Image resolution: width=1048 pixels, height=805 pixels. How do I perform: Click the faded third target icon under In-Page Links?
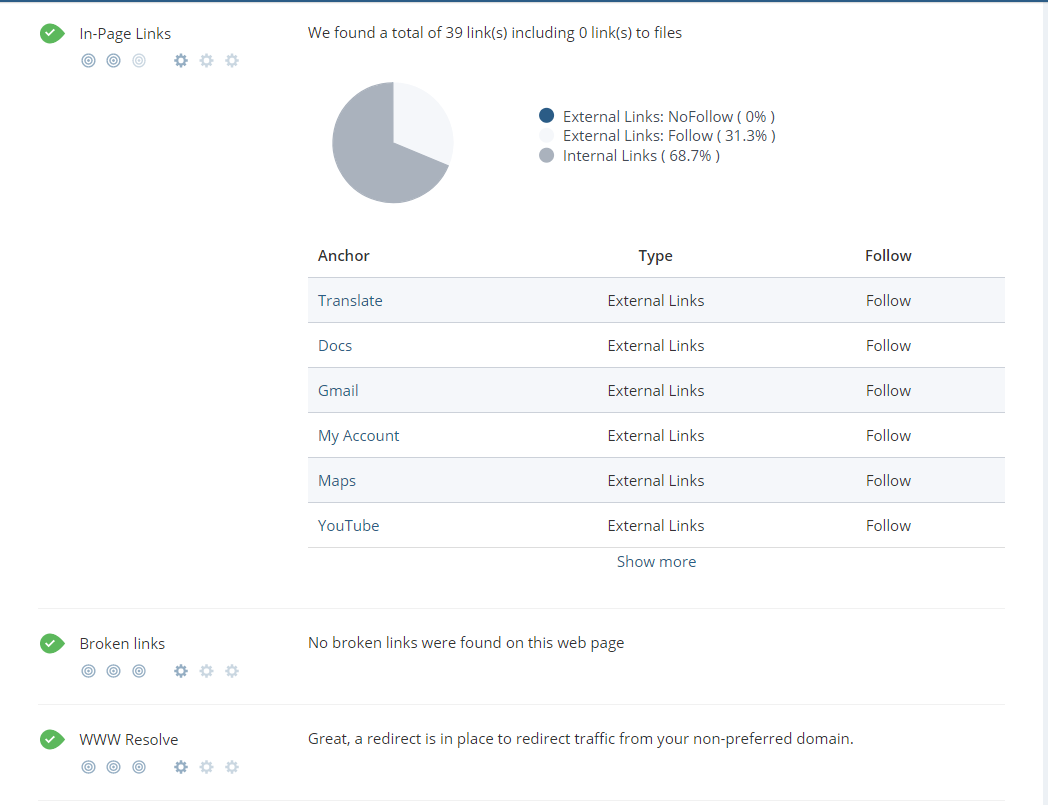coord(139,61)
